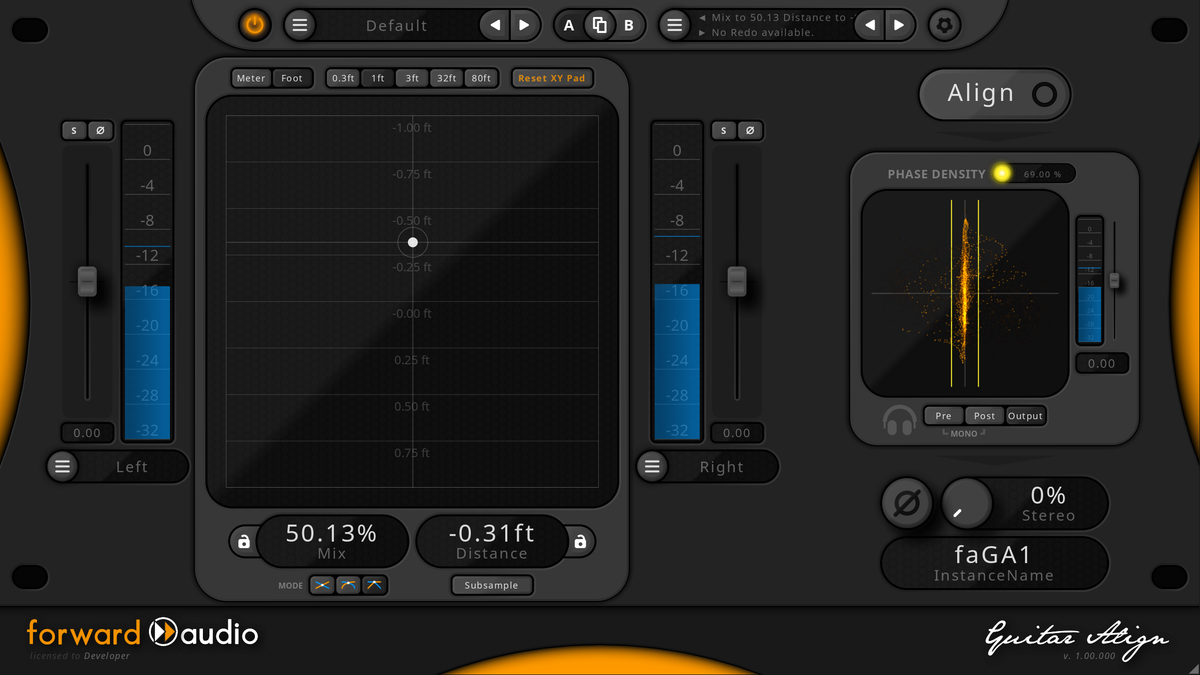This screenshot has height=675, width=1200.
Task: Click the Mix lock icon
Action: [243, 542]
